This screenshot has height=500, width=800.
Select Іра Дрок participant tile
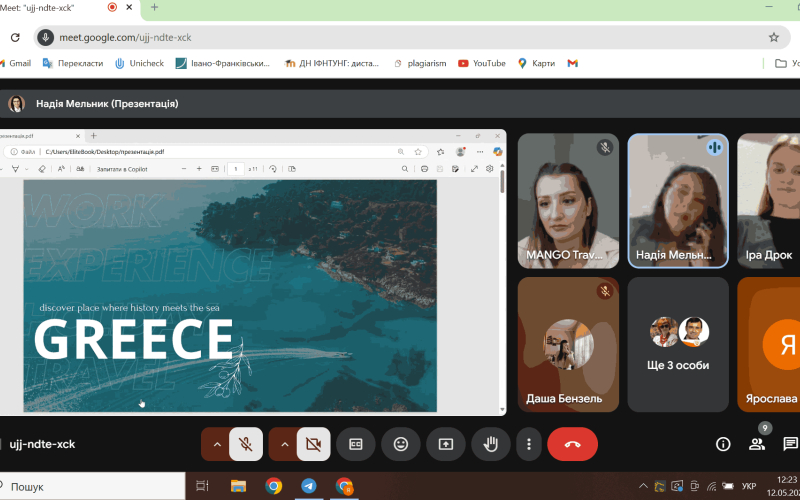[769, 201]
